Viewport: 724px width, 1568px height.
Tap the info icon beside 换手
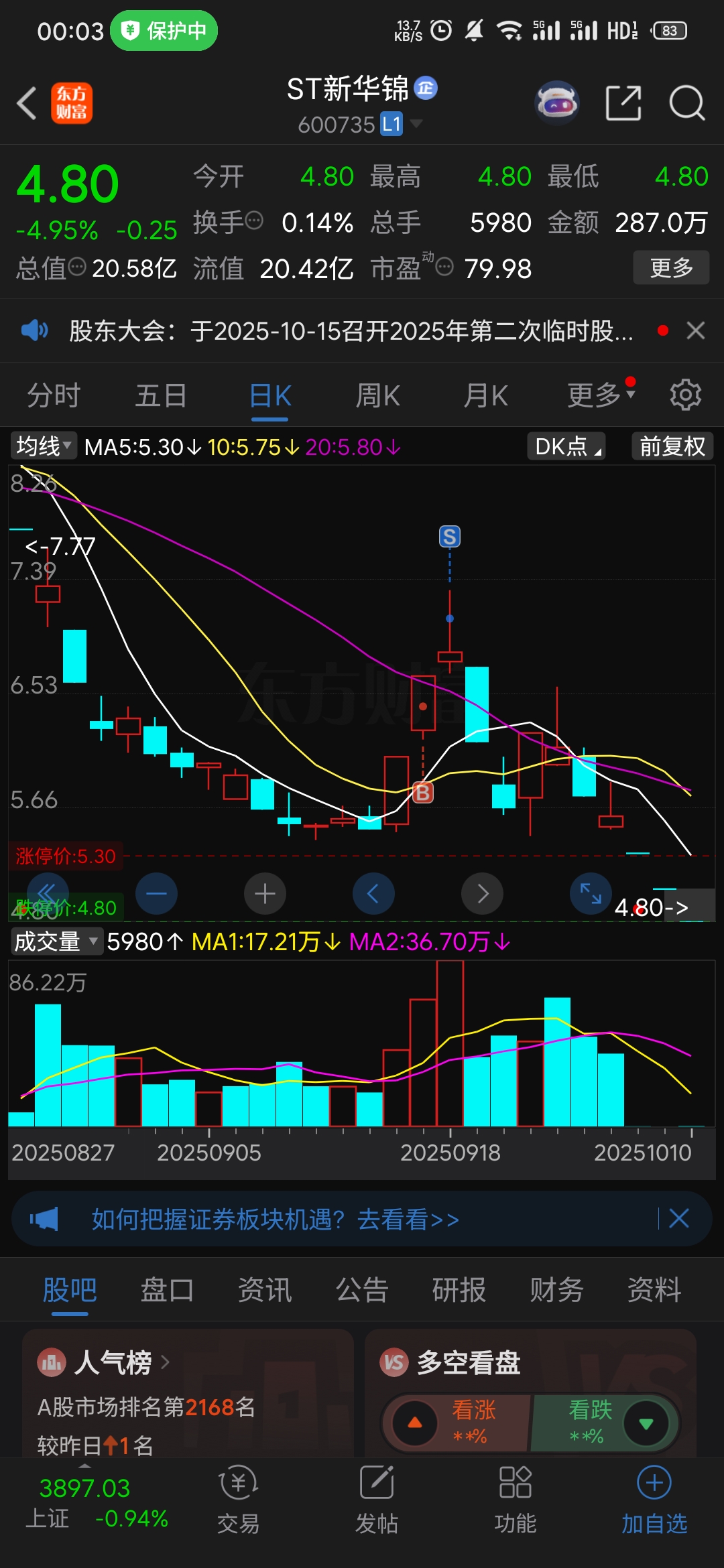(254, 220)
